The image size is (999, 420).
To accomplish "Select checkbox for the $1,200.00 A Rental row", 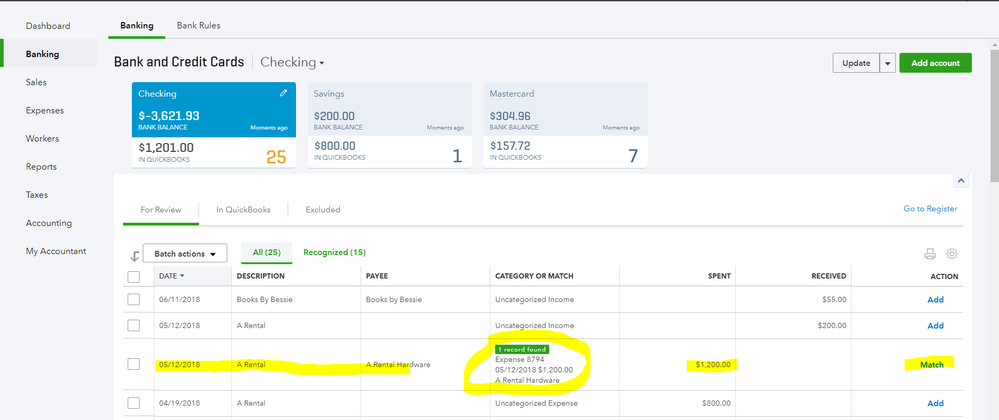I will [x=134, y=364].
